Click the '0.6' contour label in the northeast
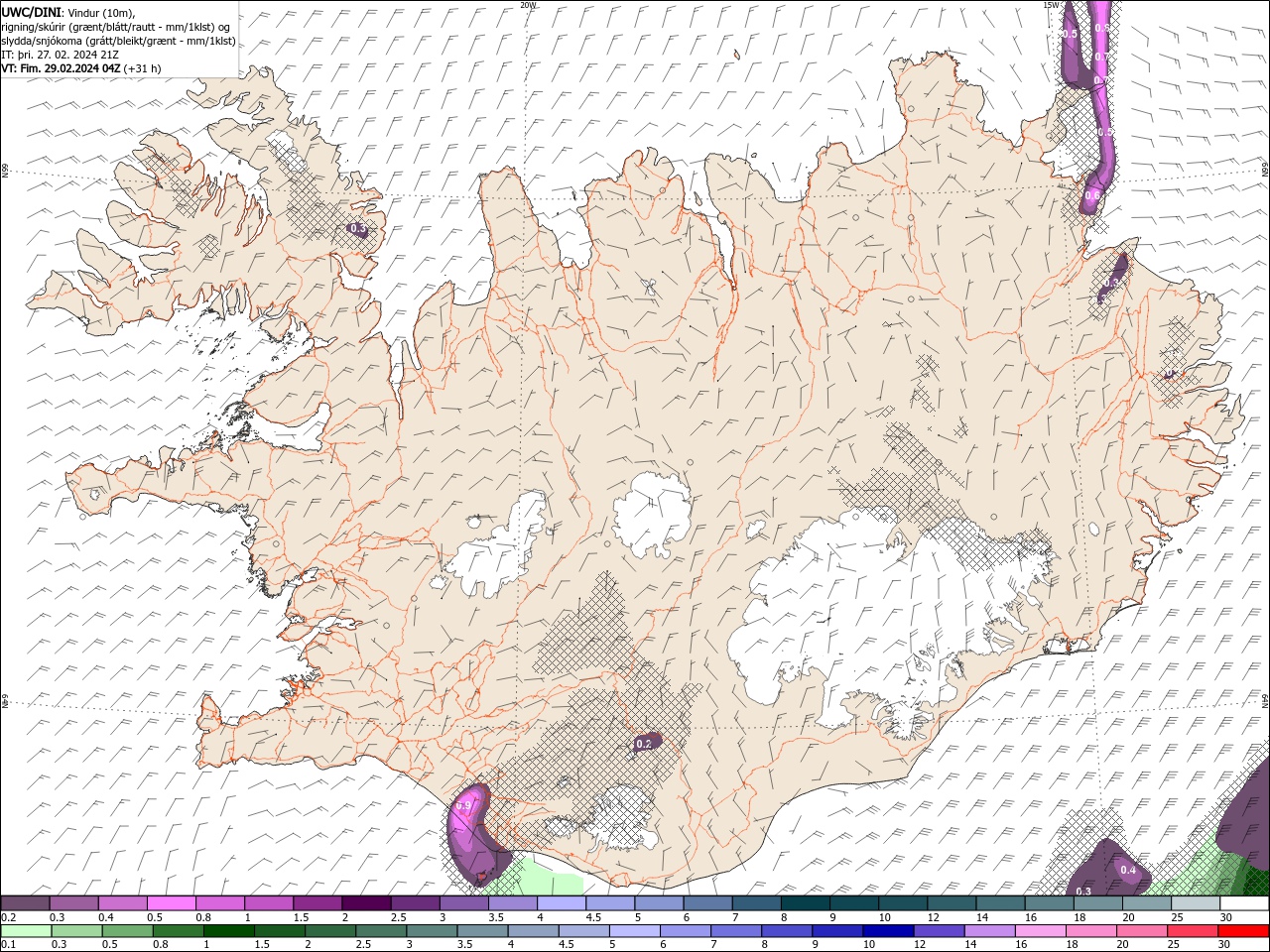The width and height of the screenshot is (1270, 952). tap(1092, 196)
